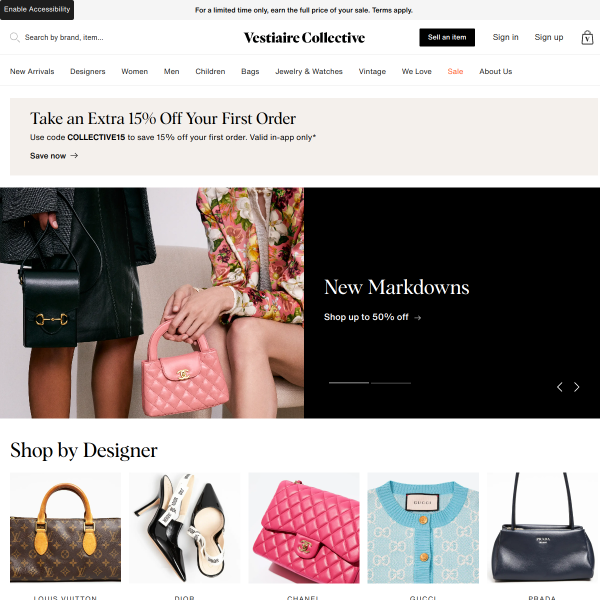The image size is (600, 600).
Task: Click the Sign up link
Action: [548, 38]
